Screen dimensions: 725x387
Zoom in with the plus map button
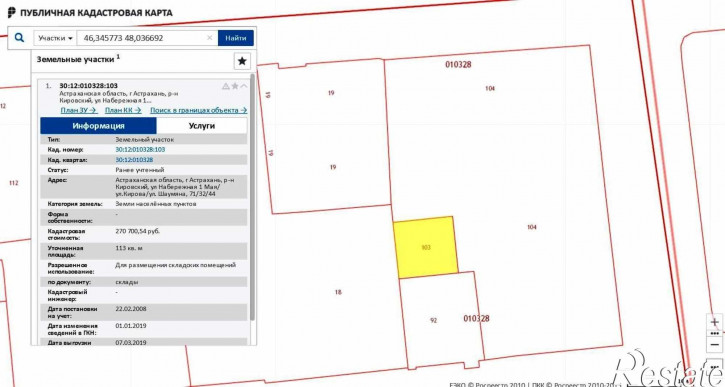(x=715, y=322)
